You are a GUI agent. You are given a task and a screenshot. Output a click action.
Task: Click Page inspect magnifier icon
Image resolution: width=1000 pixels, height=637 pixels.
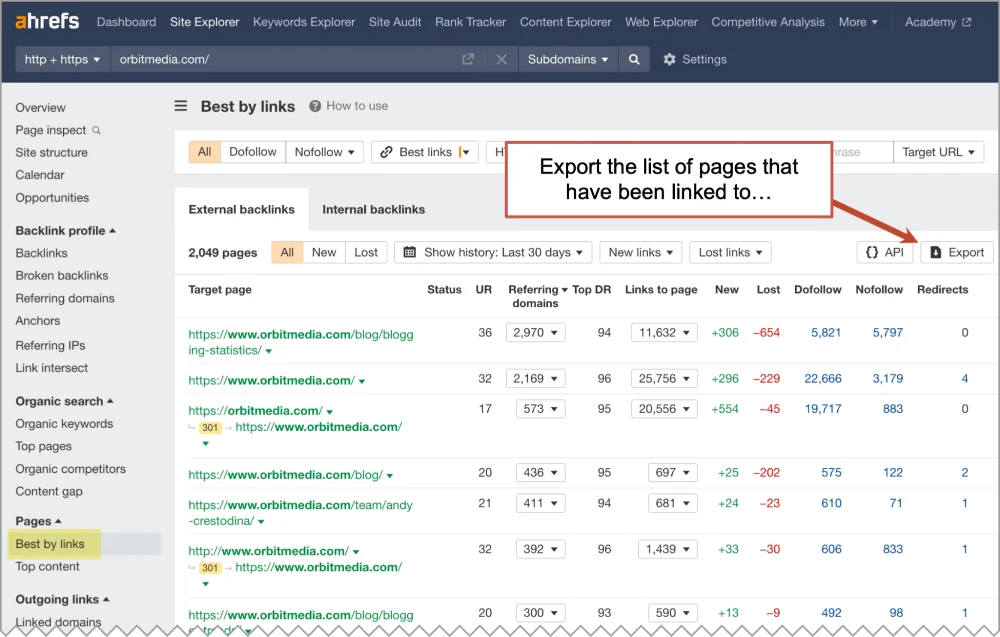click(96, 130)
